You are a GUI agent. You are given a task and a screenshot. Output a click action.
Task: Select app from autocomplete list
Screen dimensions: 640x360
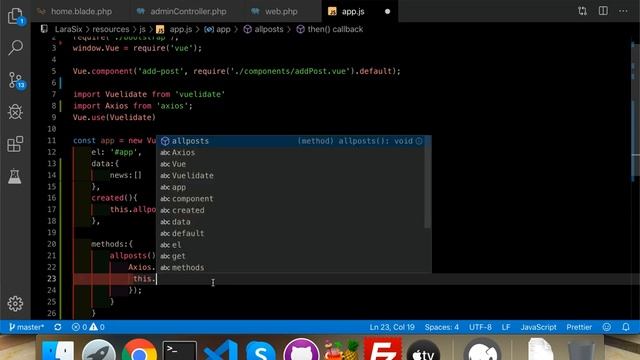pyautogui.click(x=291, y=187)
